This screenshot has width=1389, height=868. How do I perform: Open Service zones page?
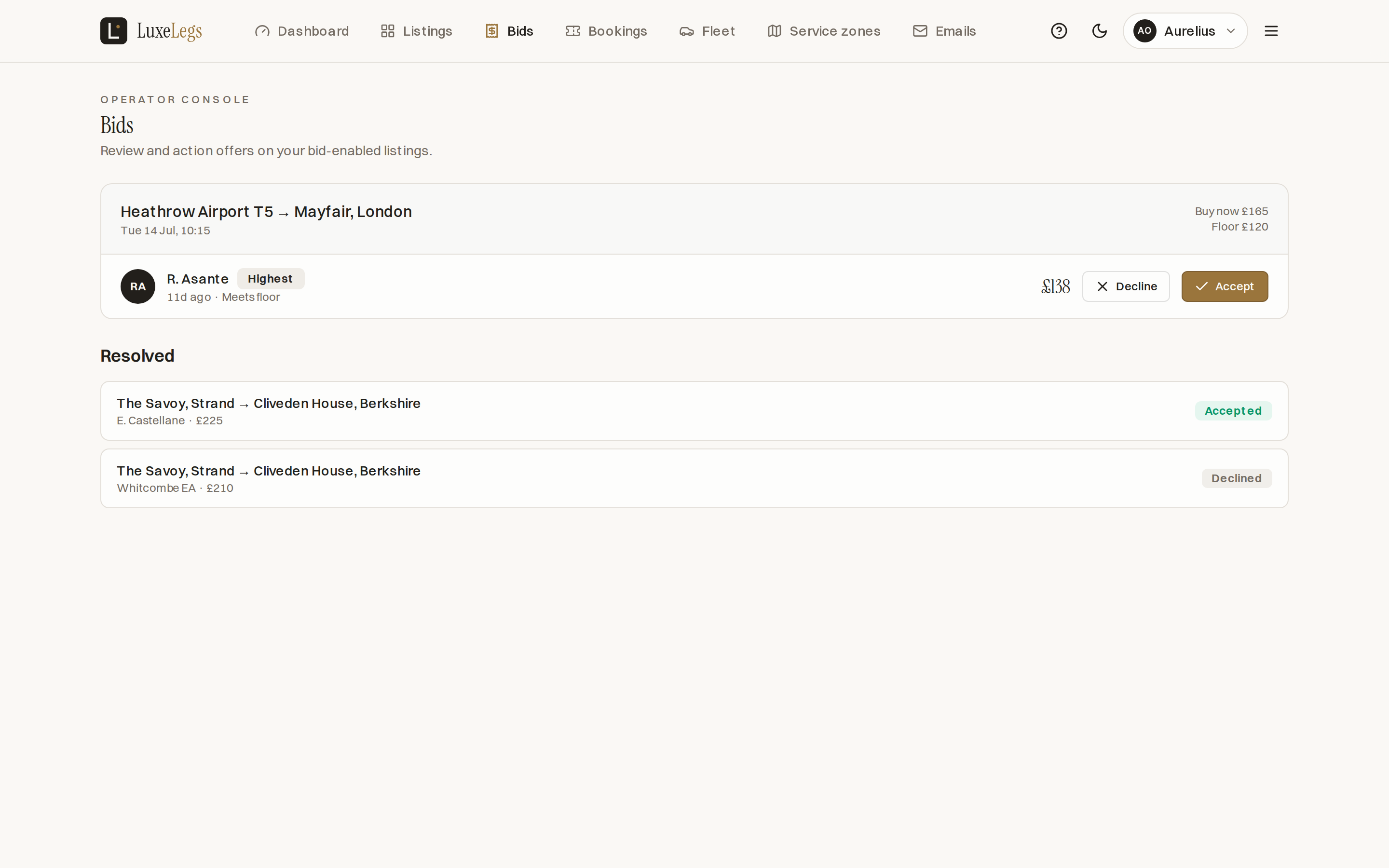tap(824, 31)
